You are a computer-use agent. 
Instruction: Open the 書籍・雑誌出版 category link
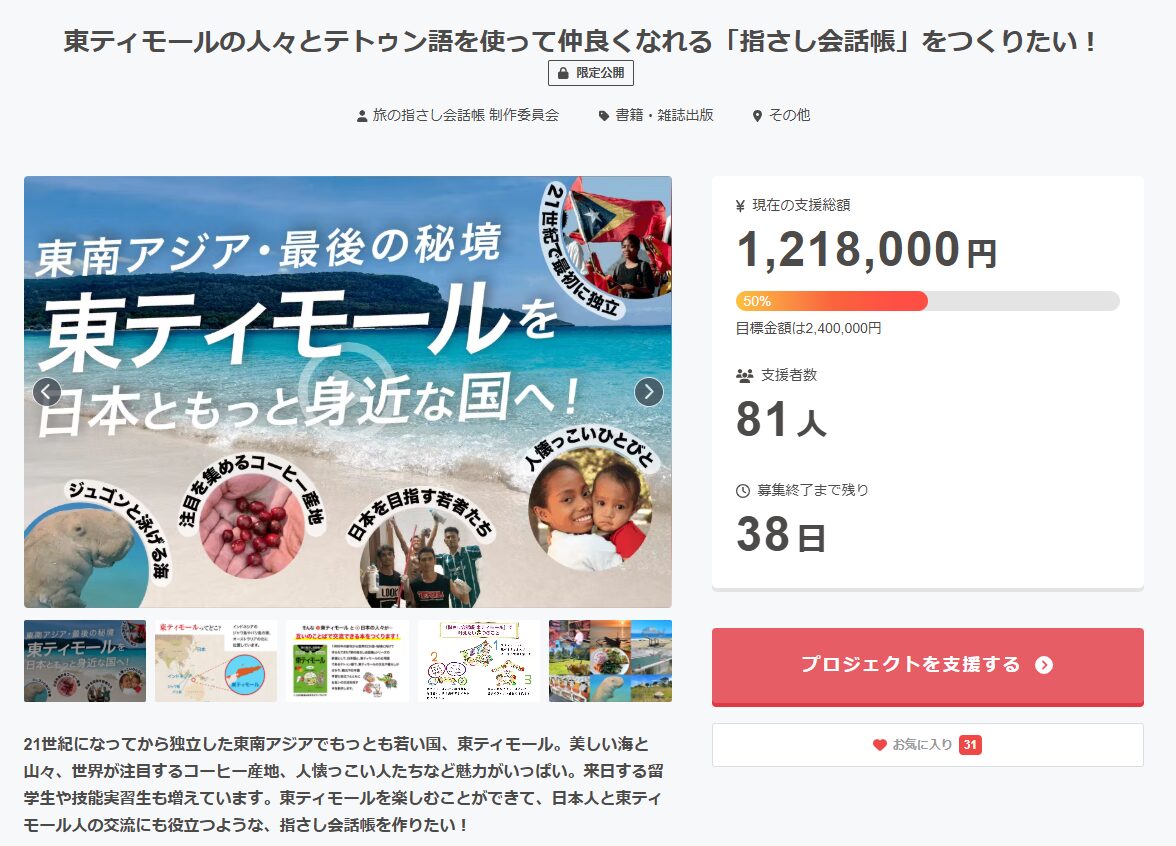tap(664, 115)
